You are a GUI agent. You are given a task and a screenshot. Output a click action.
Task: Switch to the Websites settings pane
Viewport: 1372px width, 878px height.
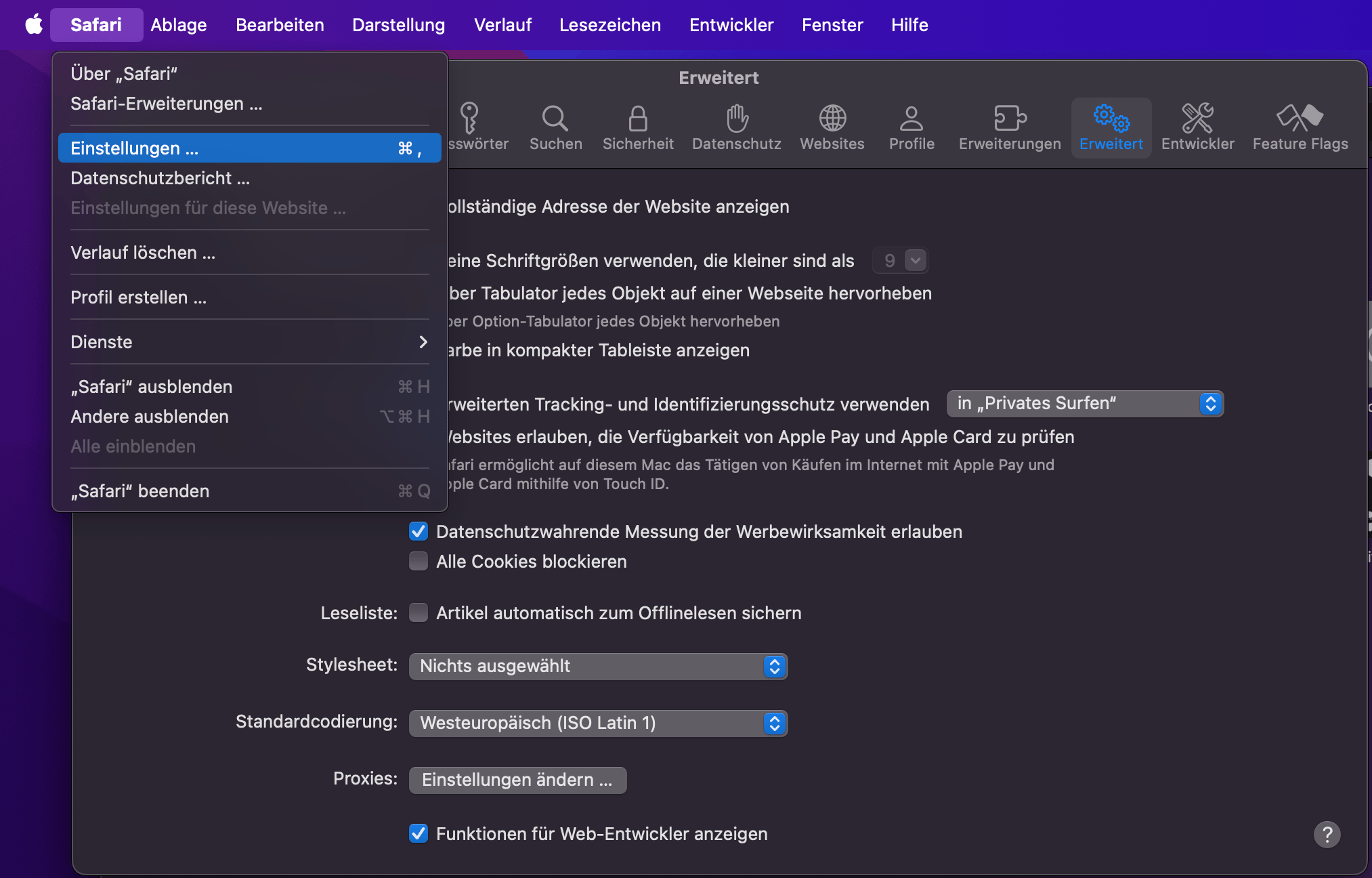pyautogui.click(x=832, y=127)
